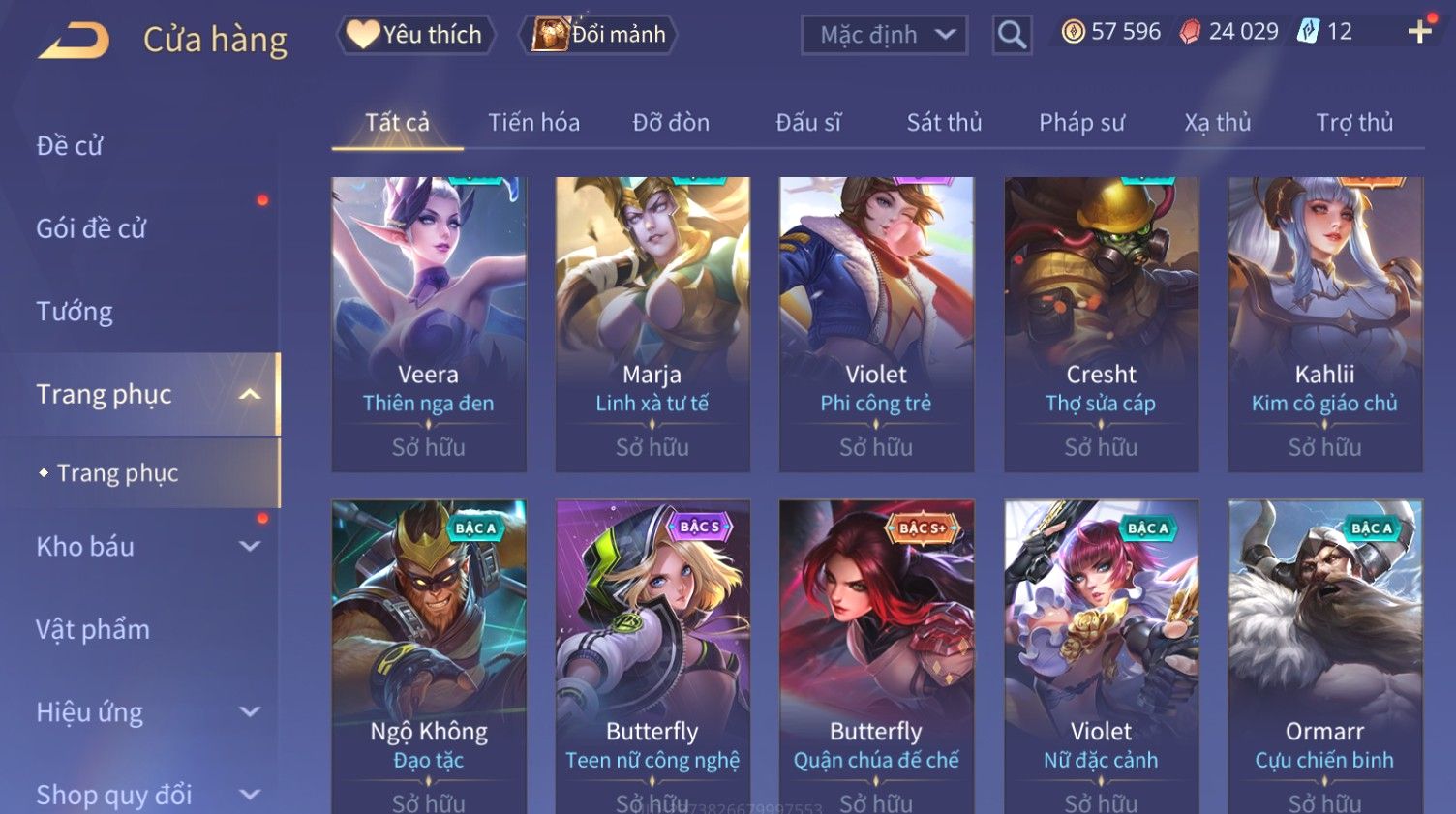Screen dimensions: 1456x814
Task: Tap the plus icon to add currency
Action: point(1419,32)
